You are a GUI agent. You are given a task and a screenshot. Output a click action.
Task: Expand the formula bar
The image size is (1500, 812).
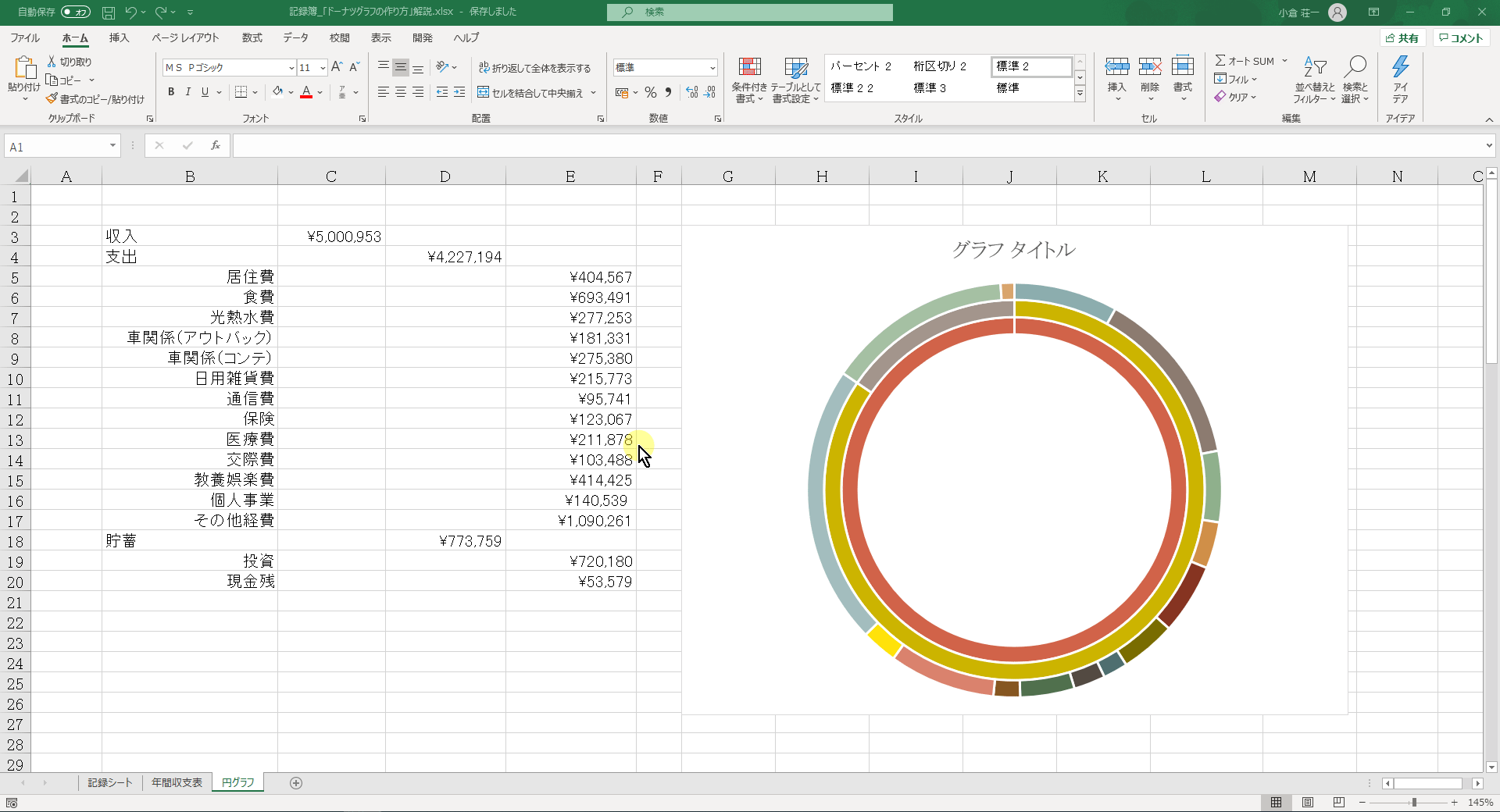click(x=1489, y=146)
